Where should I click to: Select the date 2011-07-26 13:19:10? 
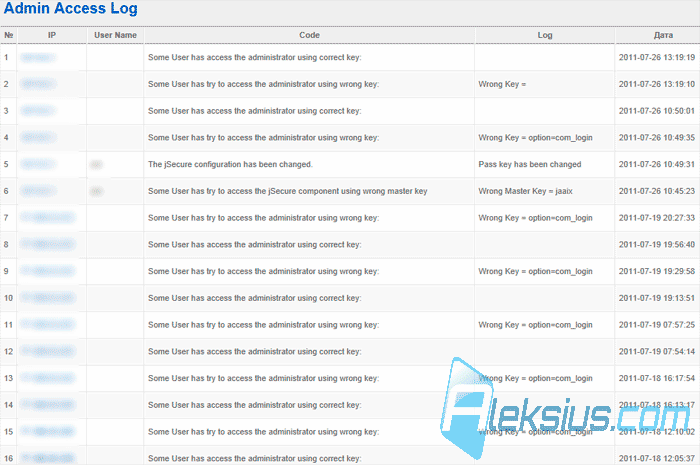point(657,84)
